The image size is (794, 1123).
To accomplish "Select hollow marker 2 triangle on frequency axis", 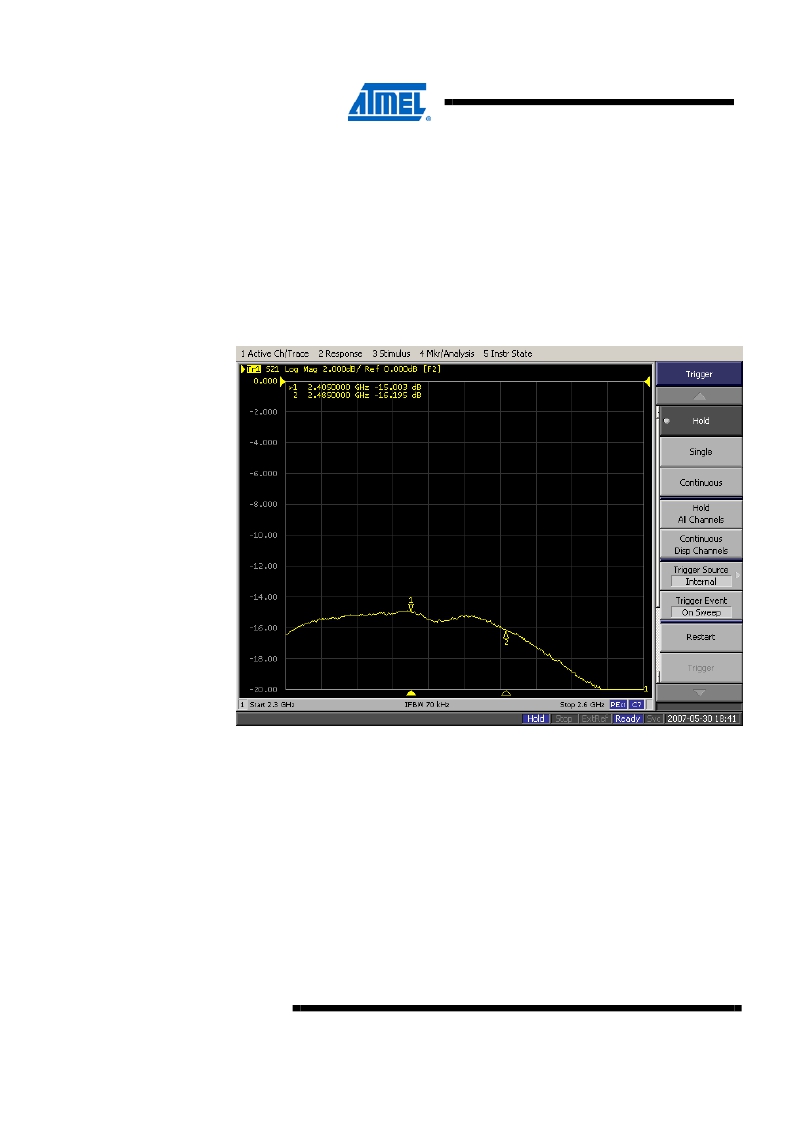I will [x=506, y=693].
